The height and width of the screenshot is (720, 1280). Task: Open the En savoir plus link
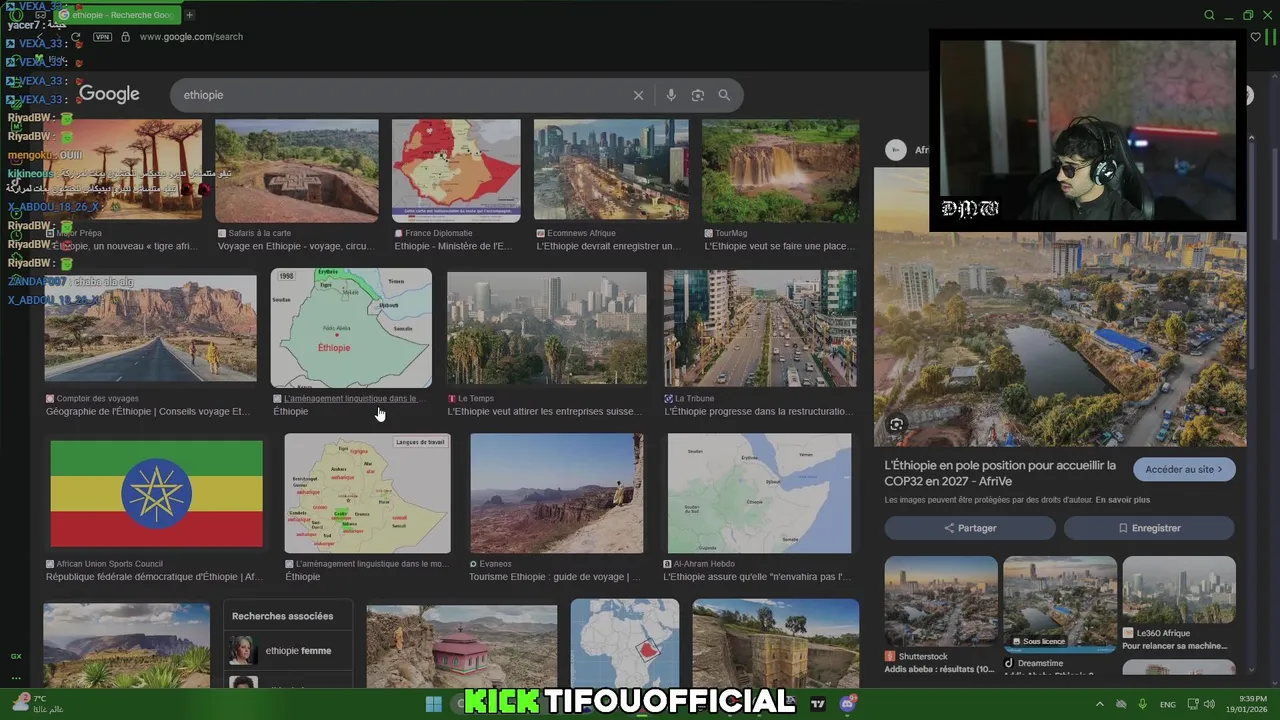(x=1123, y=500)
